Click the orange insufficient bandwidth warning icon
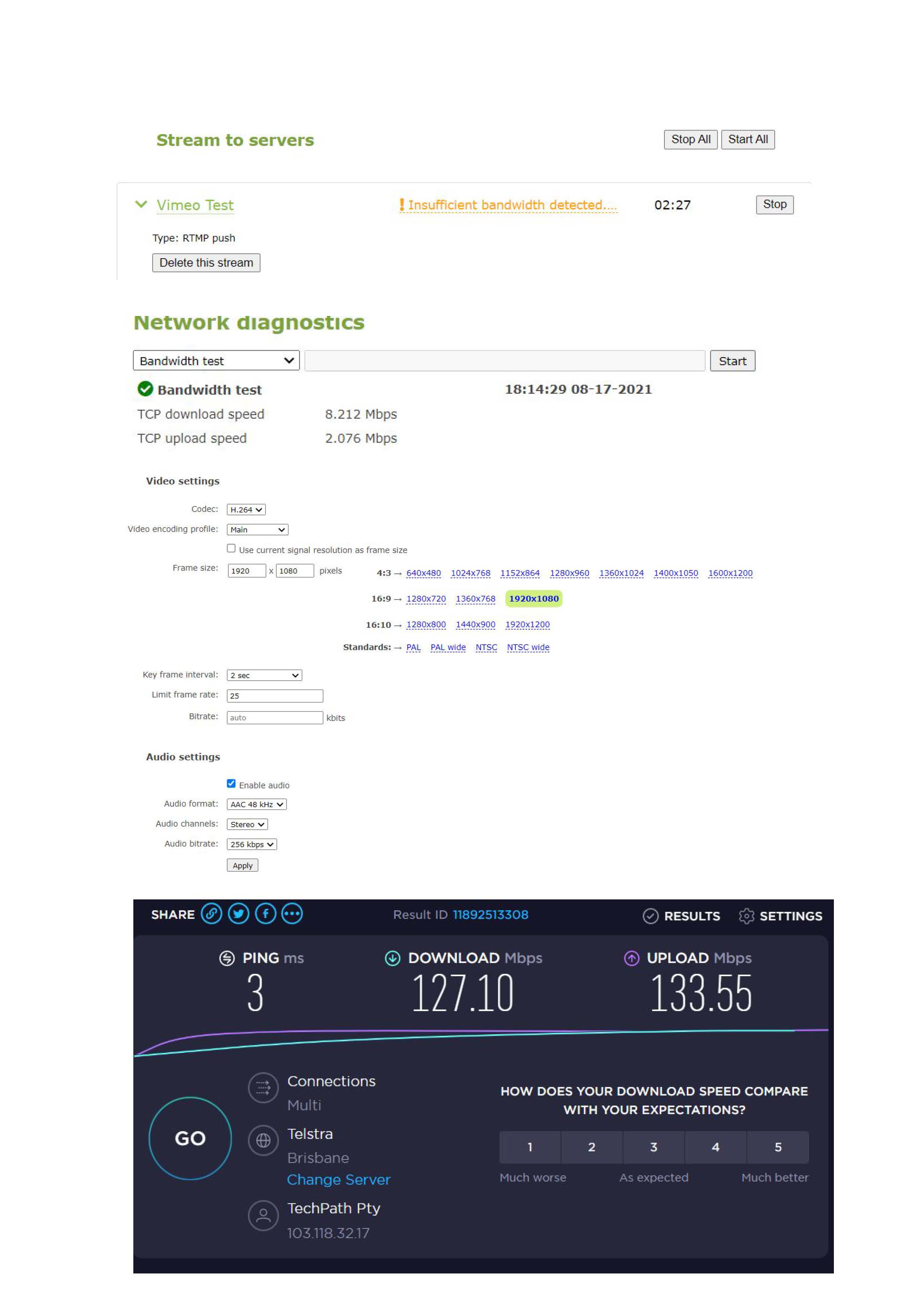This screenshot has height=1307, width=924. click(x=402, y=205)
